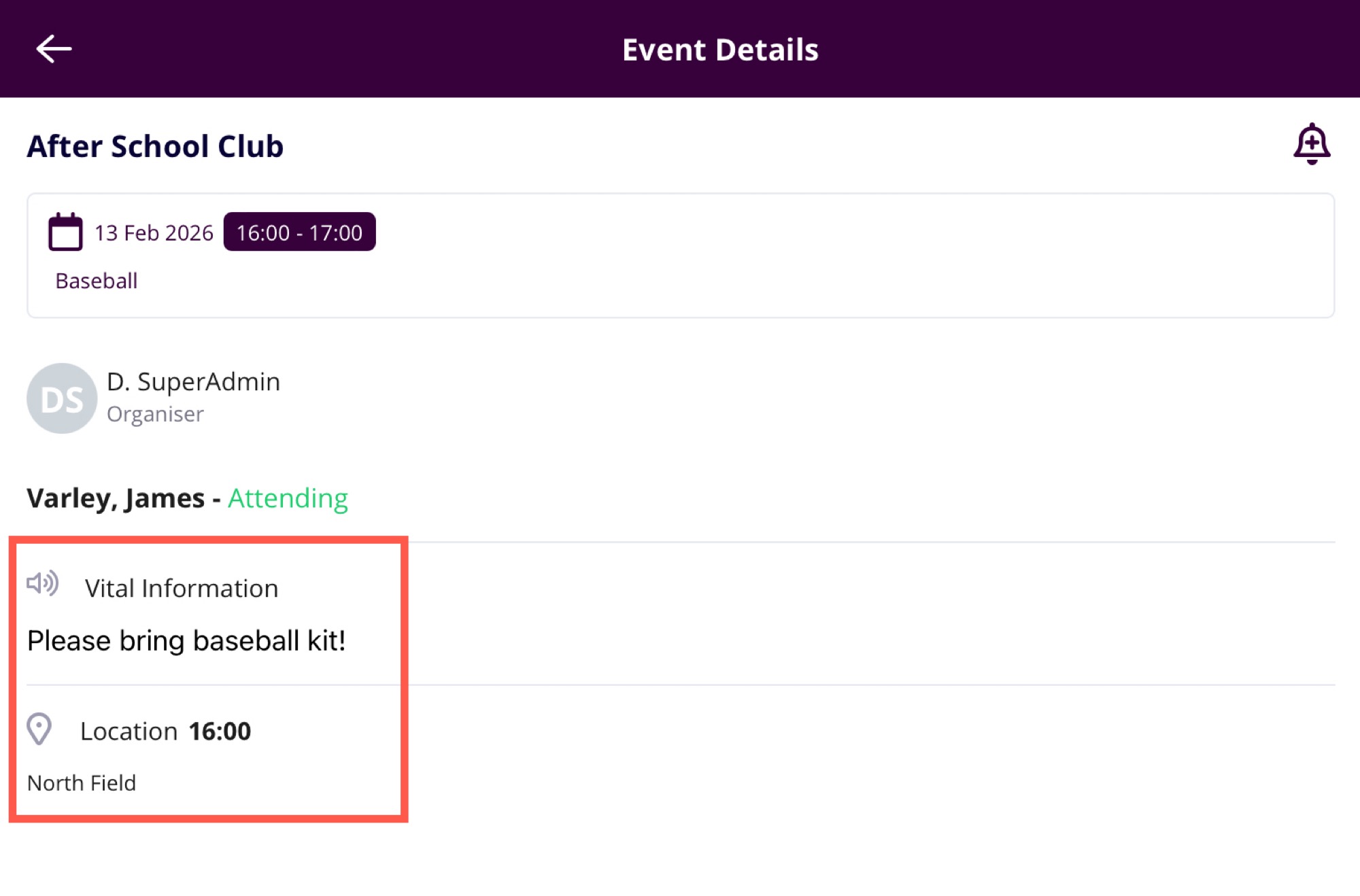Select the North Field location text
This screenshot has height=896, width=1360.
pos(82,783)
